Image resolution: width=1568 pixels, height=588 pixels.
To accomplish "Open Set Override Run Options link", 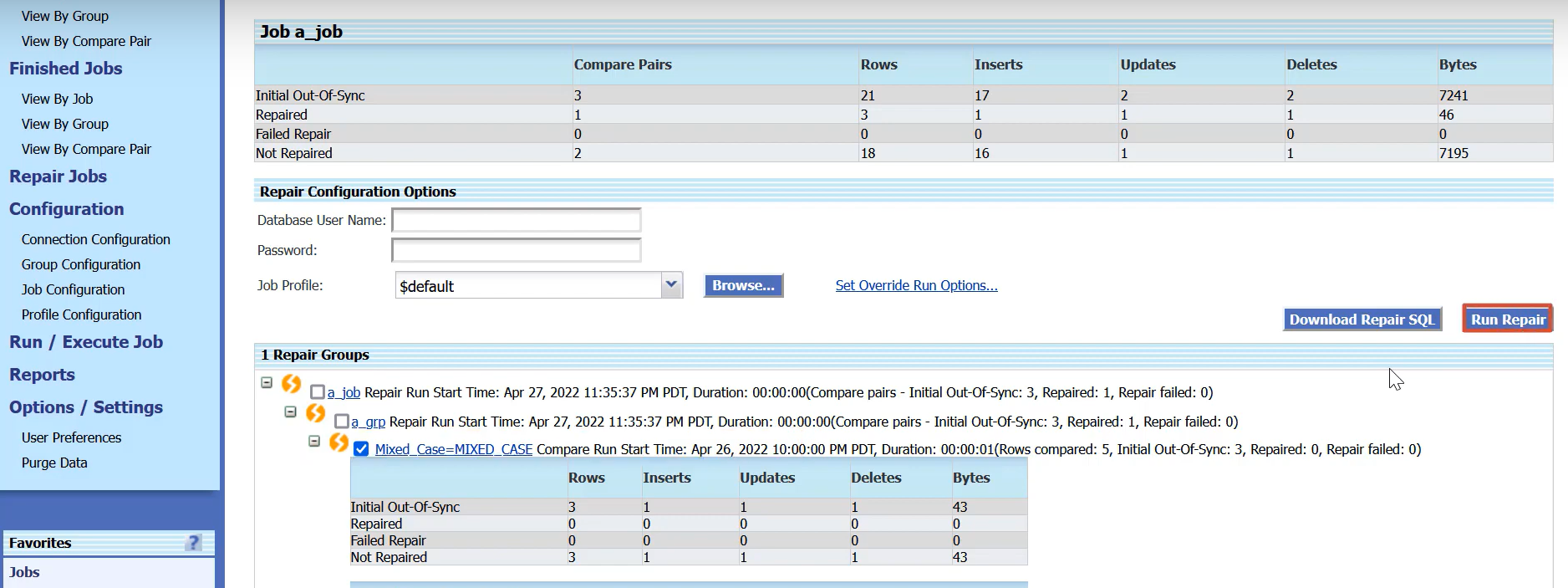I will coord(916,285).
